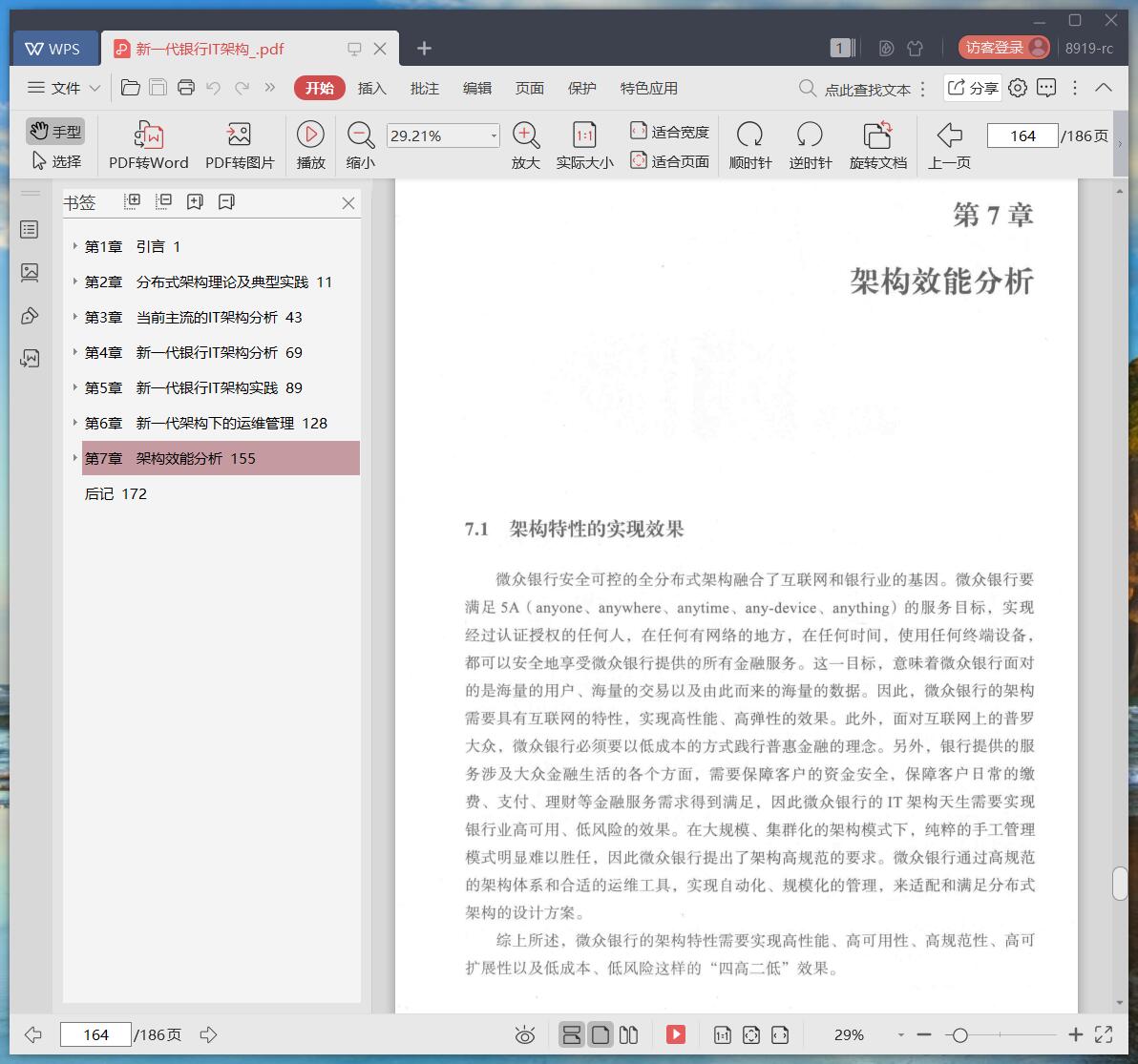
Task: Expand all bookmarks icon
Action: 132,201
